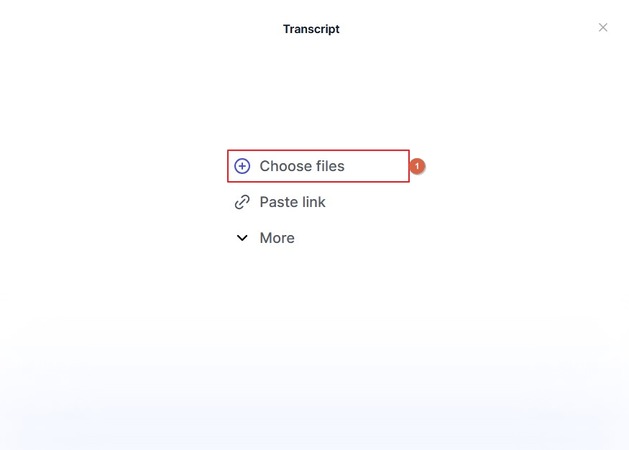Show additional upload sources under More
This screenshot has width=629, height=450.
click(x=276, y=238)
